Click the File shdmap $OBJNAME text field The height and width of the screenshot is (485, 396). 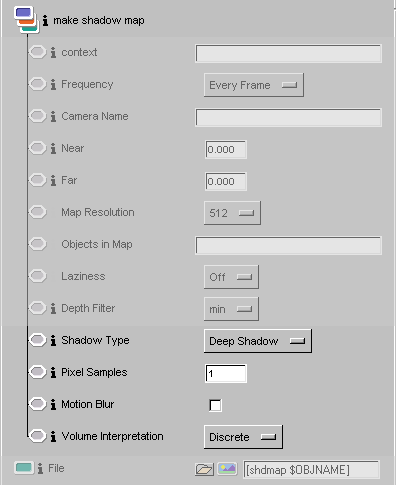coord(311,470)
